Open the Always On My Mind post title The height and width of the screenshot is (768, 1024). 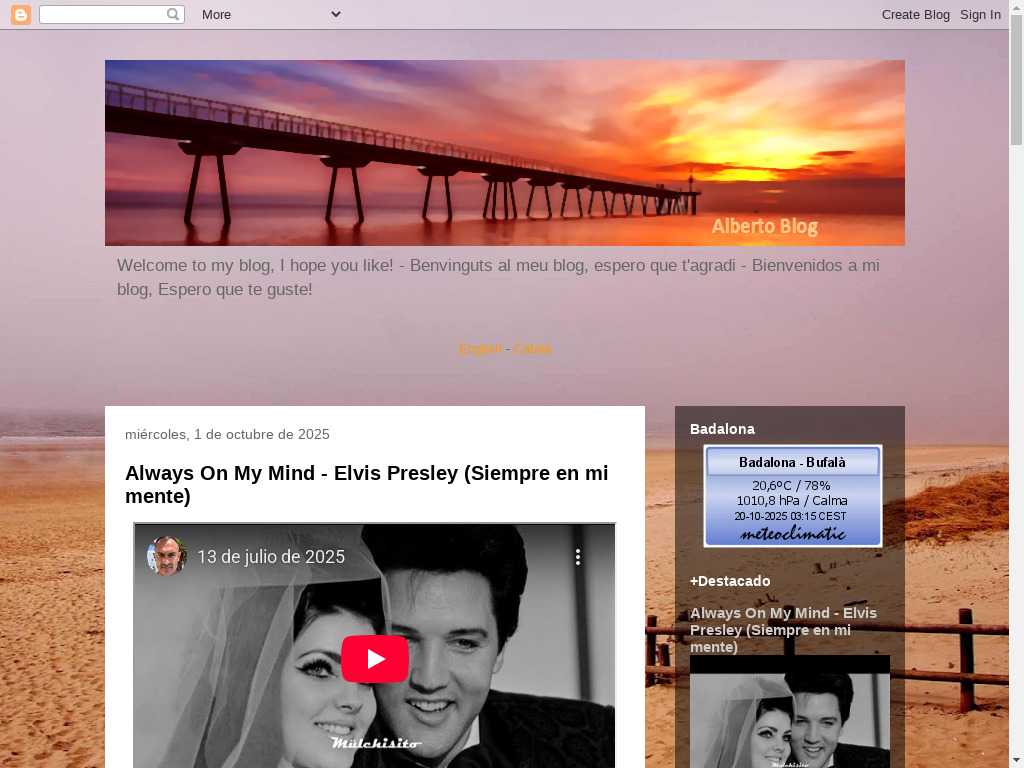[366, 484]
